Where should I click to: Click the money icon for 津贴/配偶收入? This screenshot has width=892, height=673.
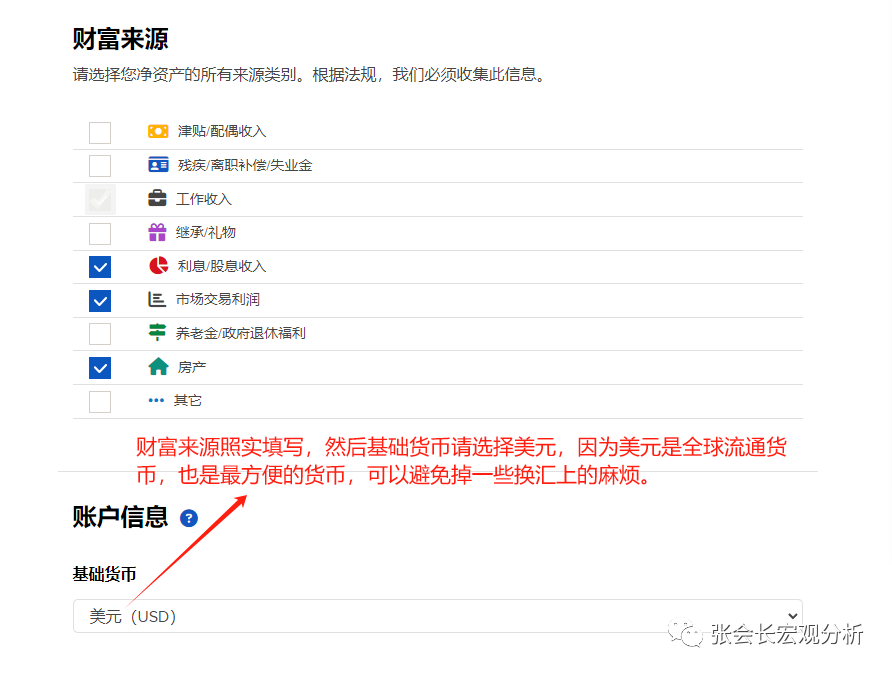pyautogui.click(x=158, y=132)
